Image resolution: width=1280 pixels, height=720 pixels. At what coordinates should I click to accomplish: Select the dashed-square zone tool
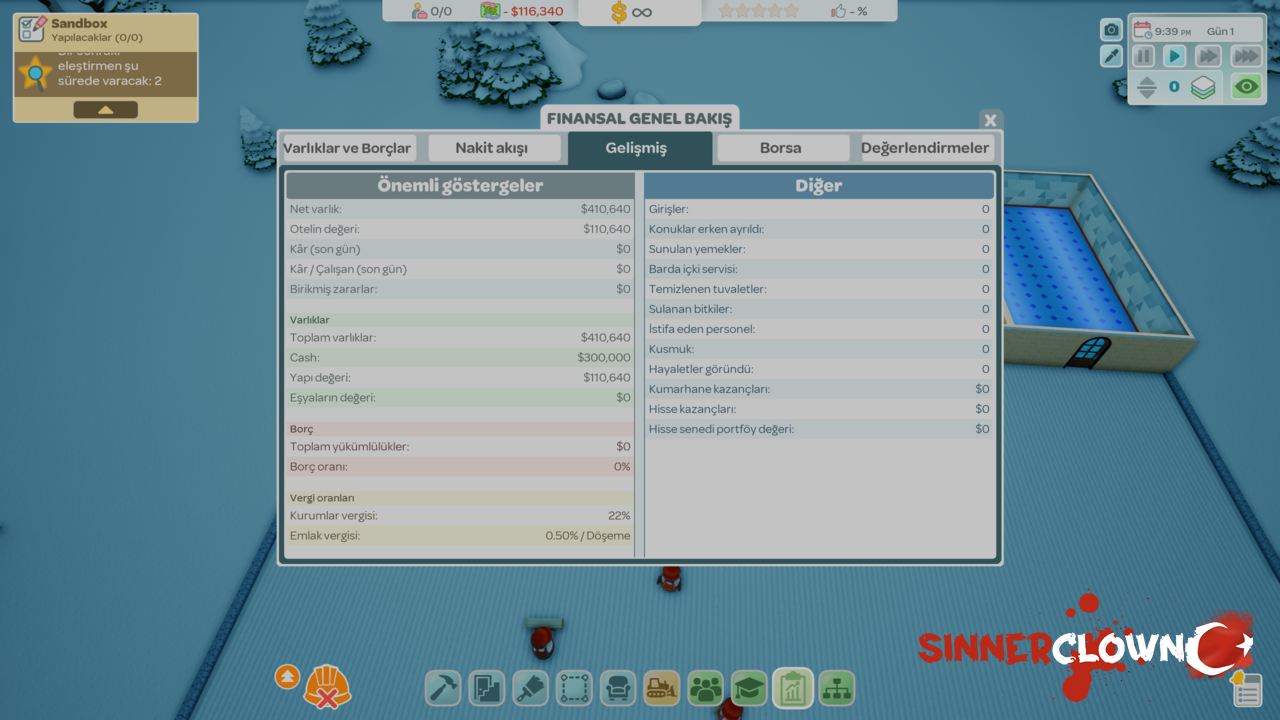pyautogui.click(x=574, y=688)
